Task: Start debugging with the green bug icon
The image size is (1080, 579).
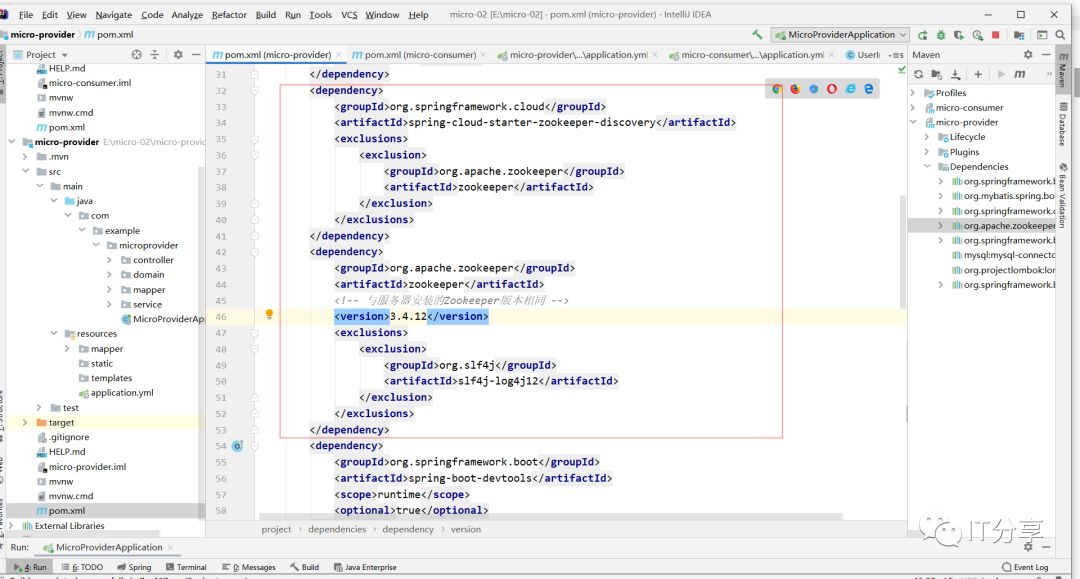Action: click(x=941, y=34)
